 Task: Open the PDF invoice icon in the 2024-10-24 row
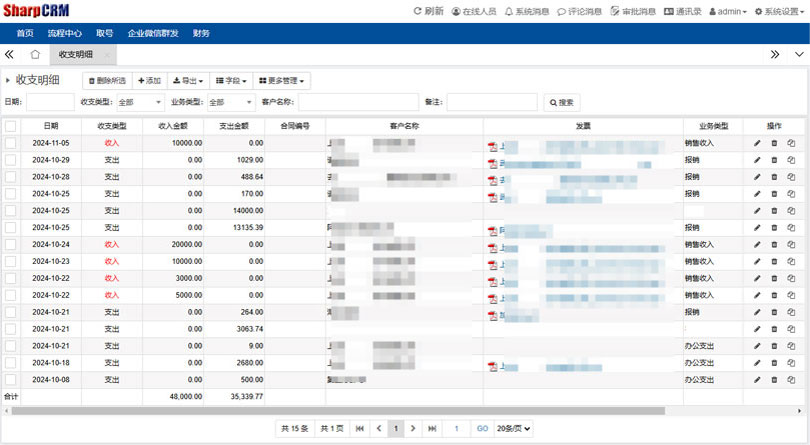pos(492,246)
